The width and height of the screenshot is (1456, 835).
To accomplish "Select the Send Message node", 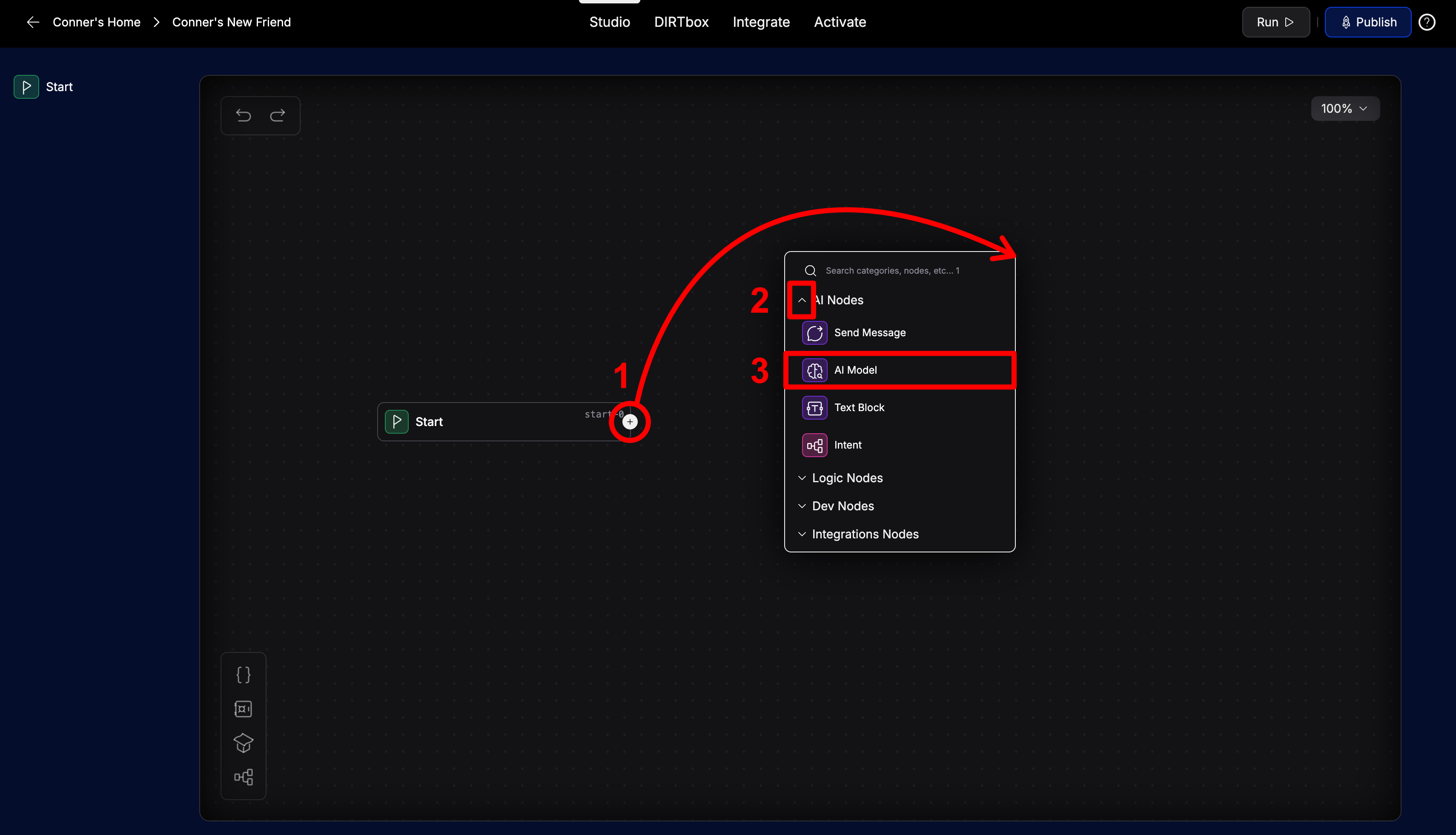I will [870, 333].
